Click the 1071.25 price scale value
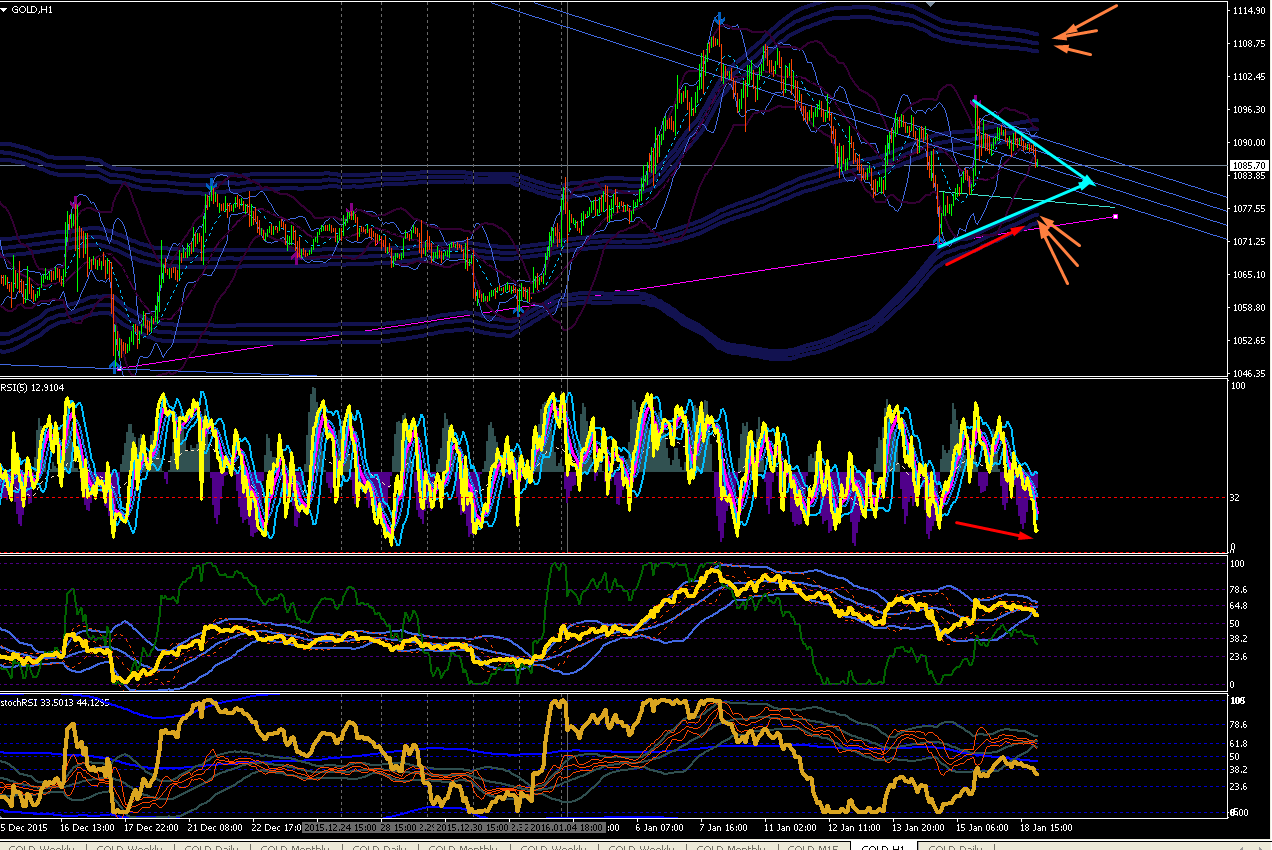 [x=1250, y=242]
